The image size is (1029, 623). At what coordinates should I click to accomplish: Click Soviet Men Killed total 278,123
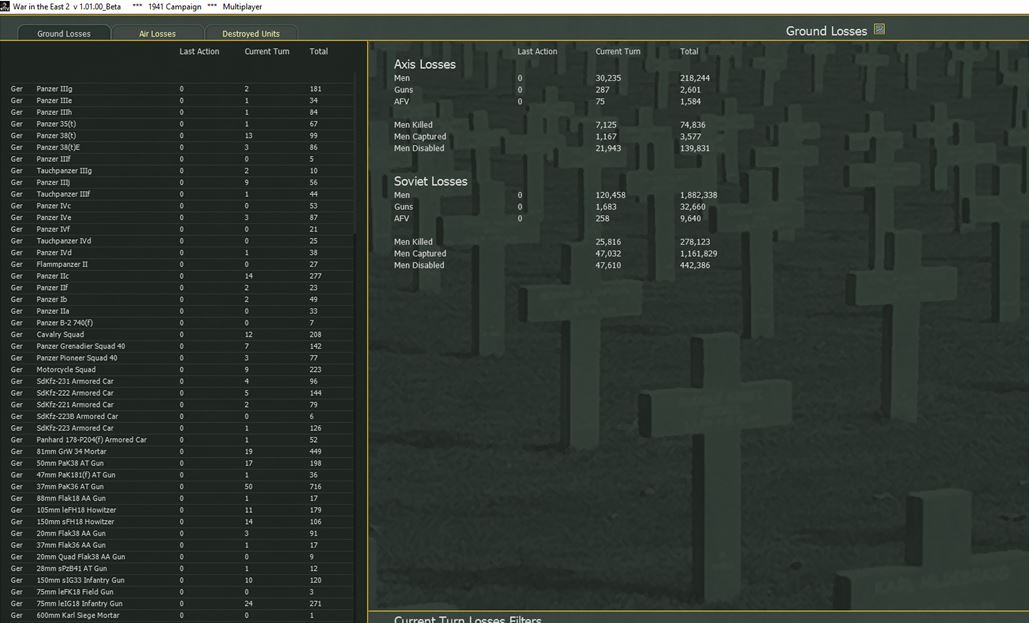tap(694, 242)
